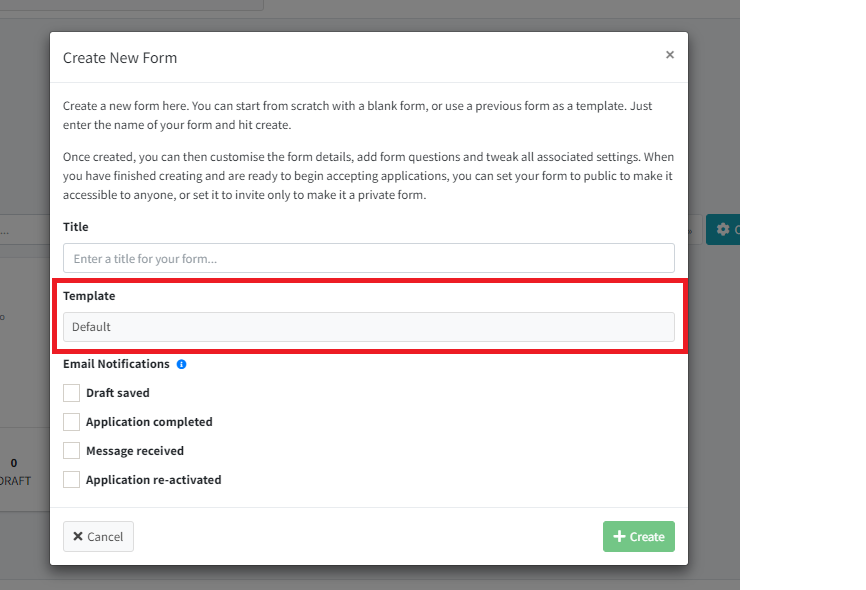Screen dimensions: 866x590
Task: Click the 'Application re-activated' label text
Action: pyautogui.click(x=154, y=480)
